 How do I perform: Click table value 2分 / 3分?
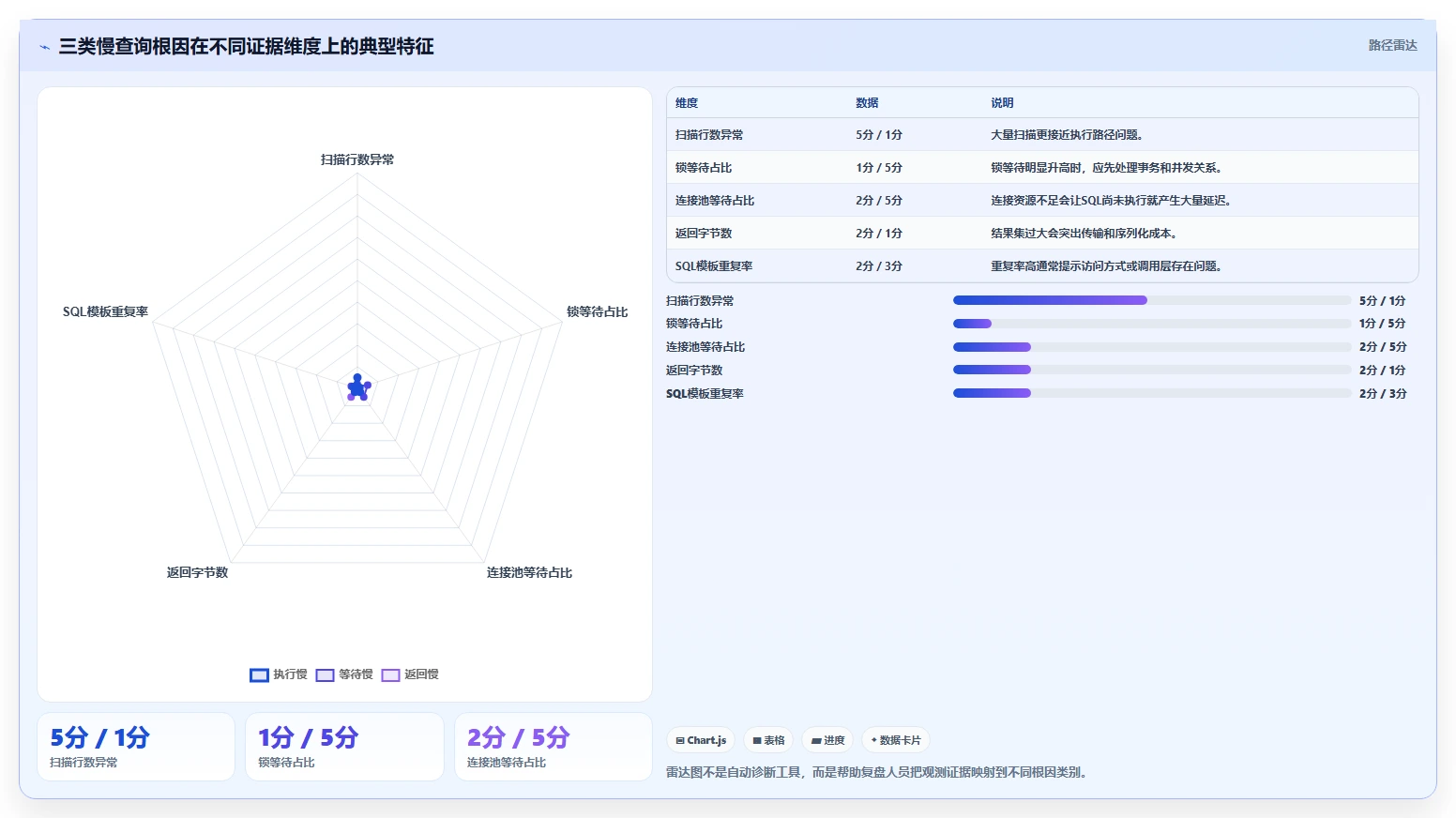click(x=879, y=266)
